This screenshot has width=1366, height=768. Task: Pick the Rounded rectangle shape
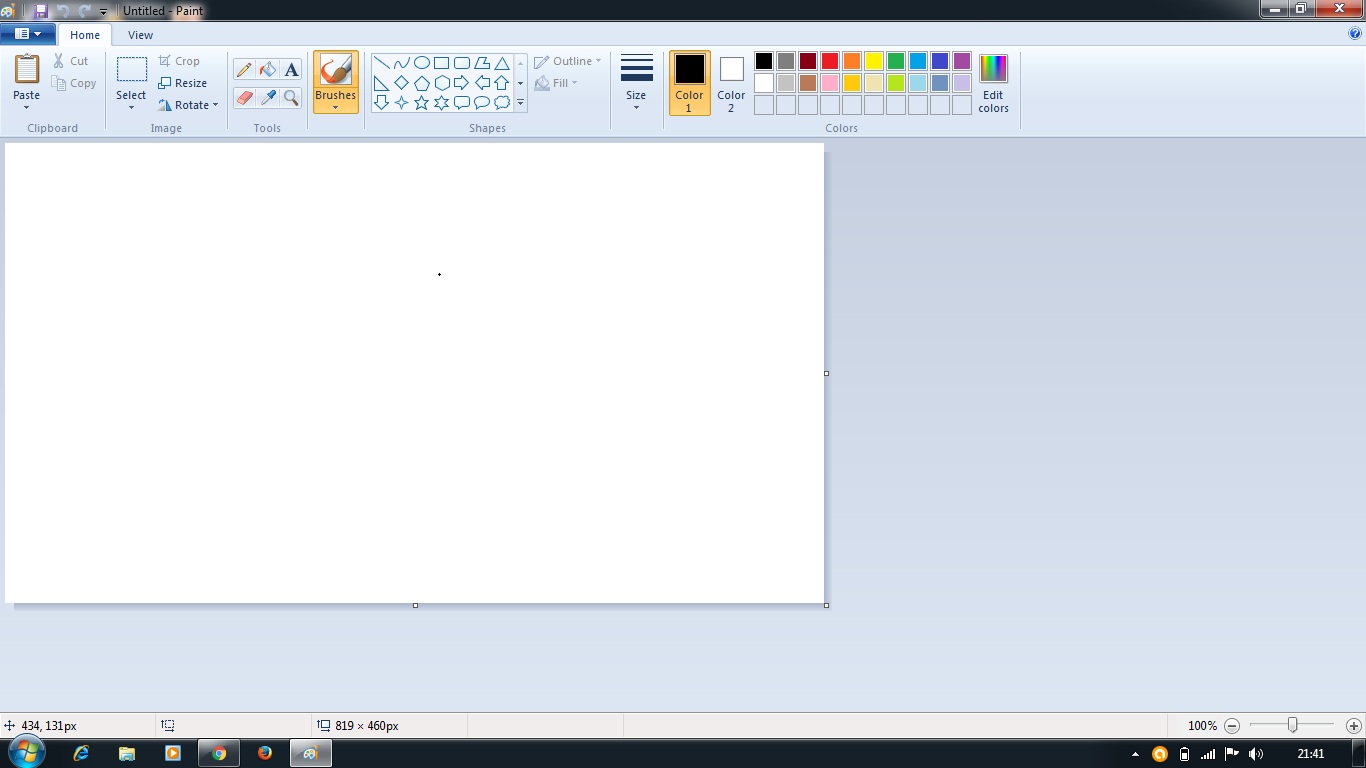pos(461,62)
